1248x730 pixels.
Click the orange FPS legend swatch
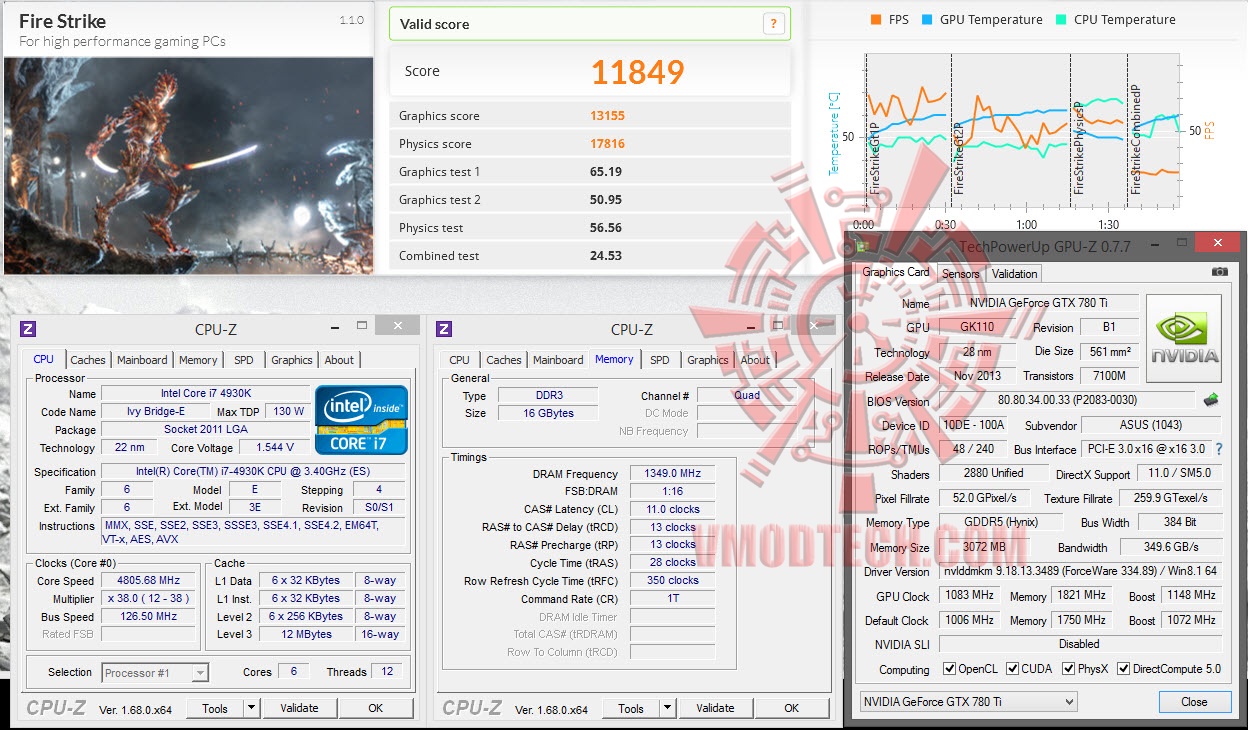coord(876,20)
